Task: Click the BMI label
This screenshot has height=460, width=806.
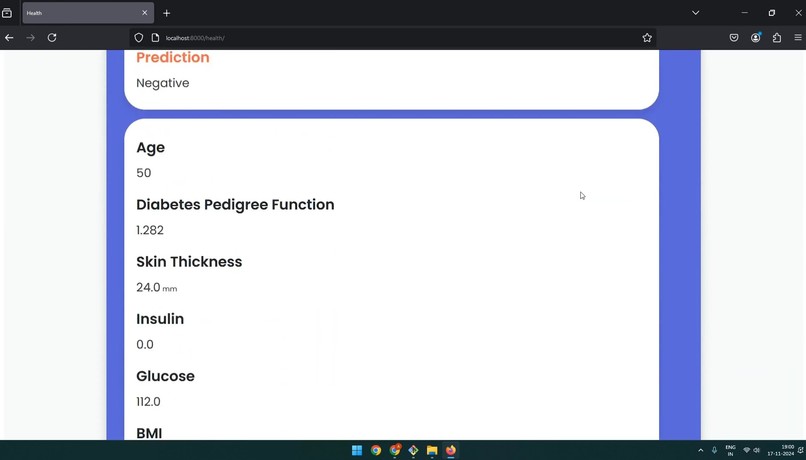Action: [149, 433]
